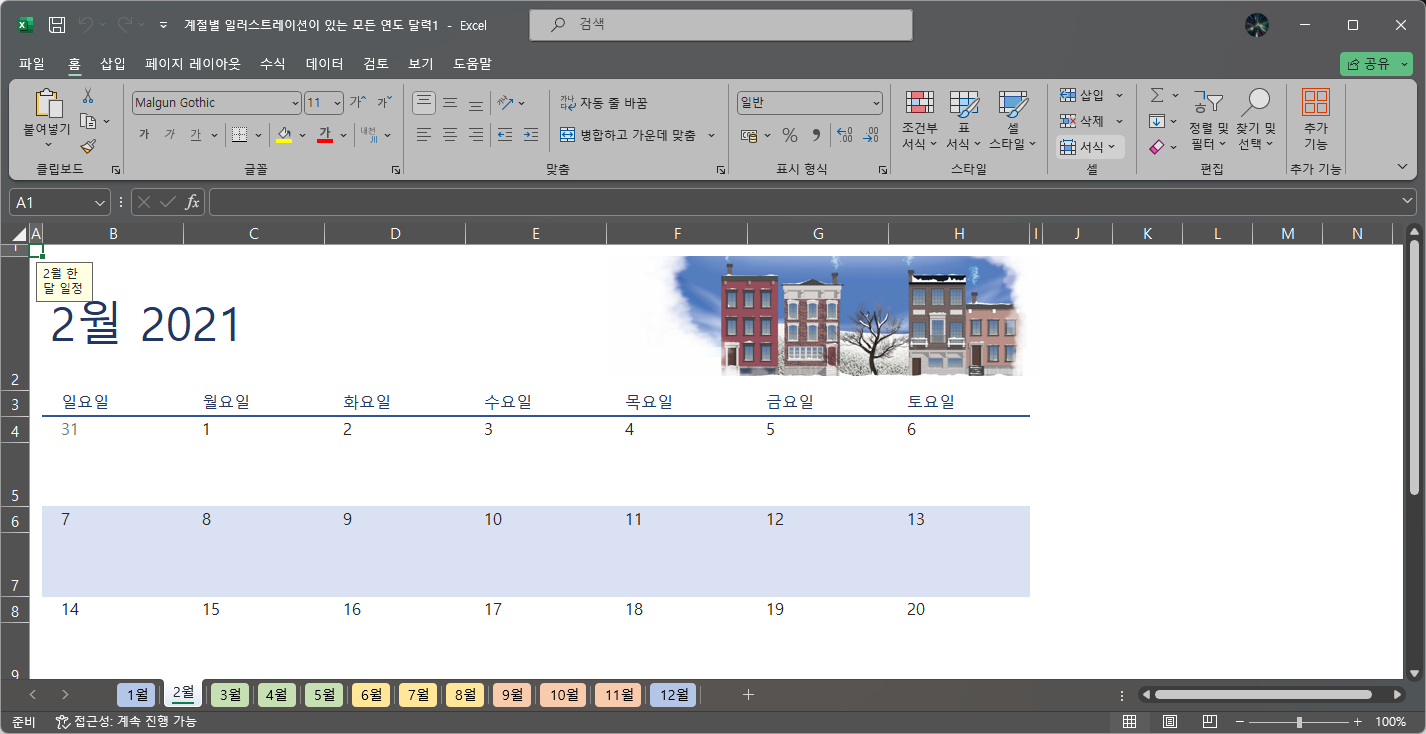Viewport: 1426px width, 734px height.
Task: Add a new sheet with plus button
Action: click(x=748, y=694)
